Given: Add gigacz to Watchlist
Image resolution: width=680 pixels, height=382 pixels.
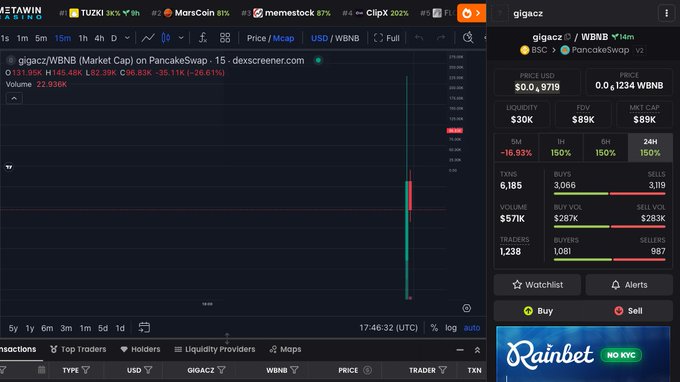Looking at the screenshot, I should click(537, 285).
